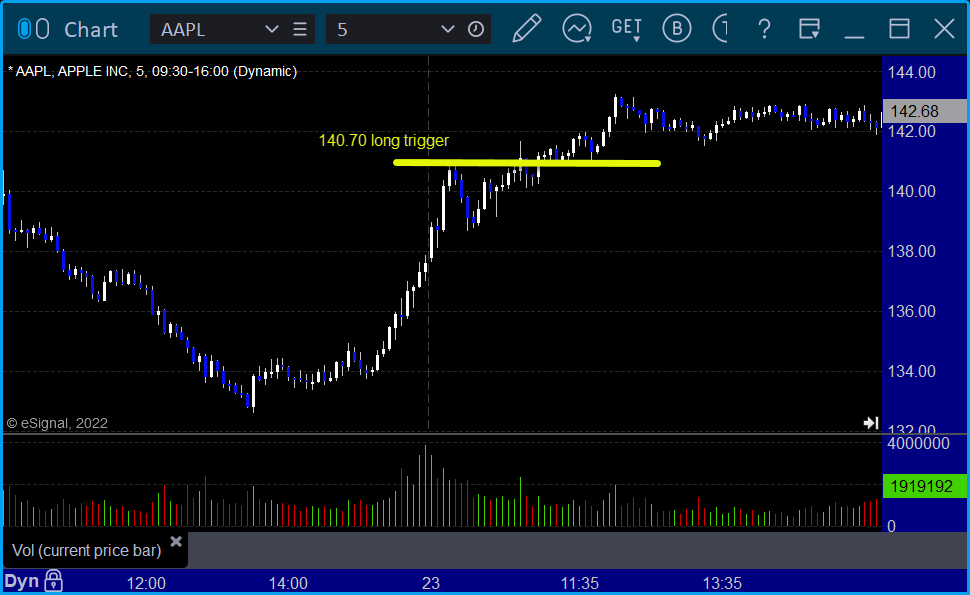Open help with the question mark icon
970x595 pixels.
[x=765, y=29]
